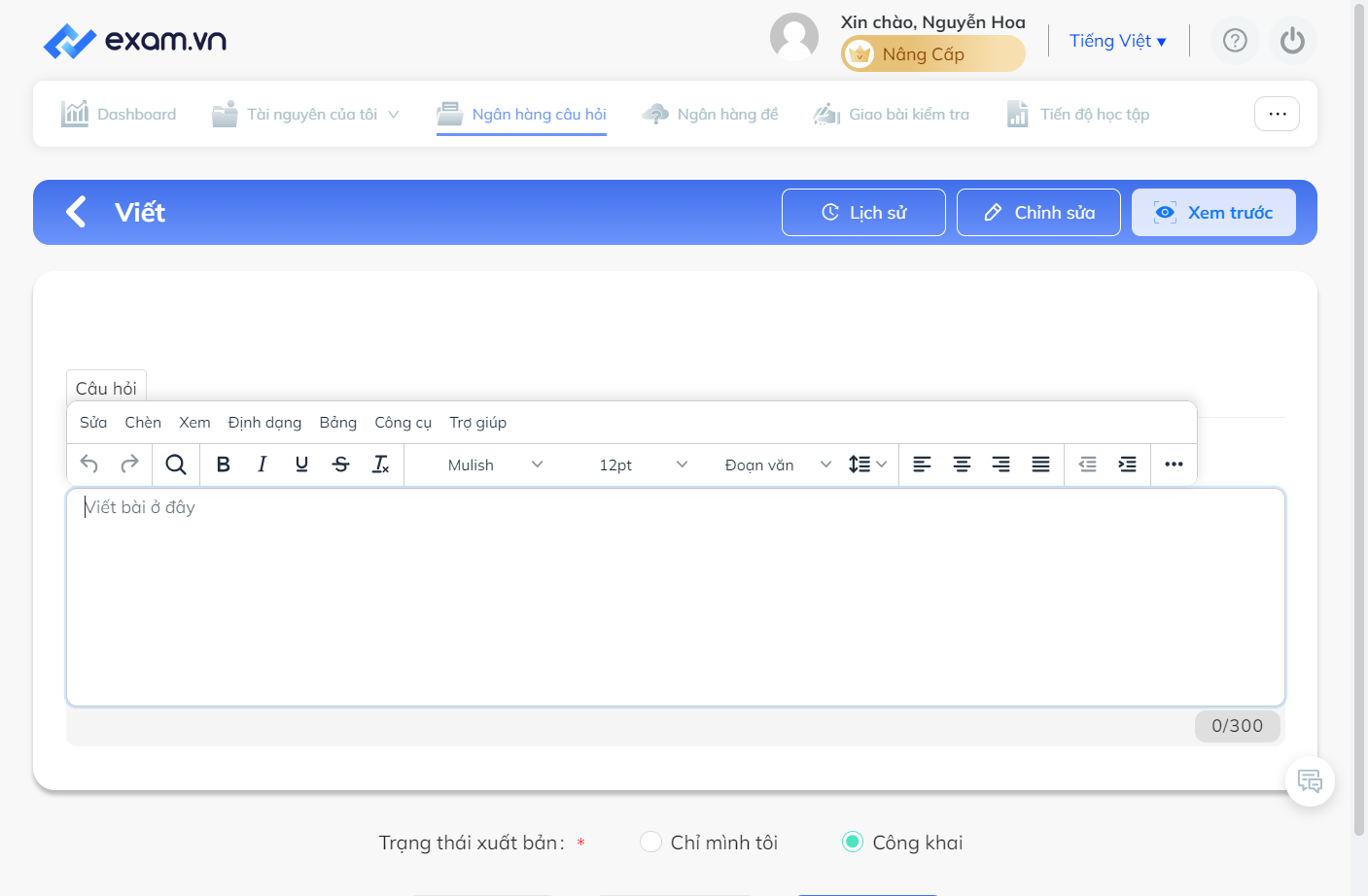Open the 12pt font size dropdown

[x=644, y=465]
